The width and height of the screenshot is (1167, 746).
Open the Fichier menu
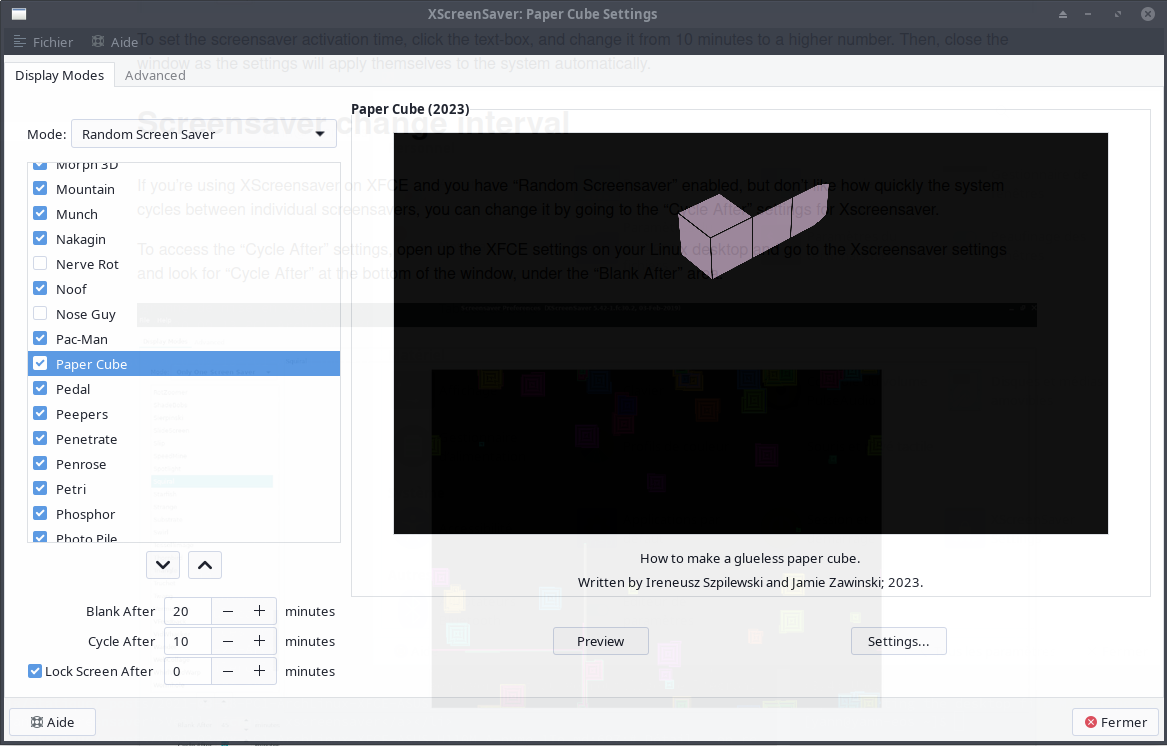click(43, 42)
